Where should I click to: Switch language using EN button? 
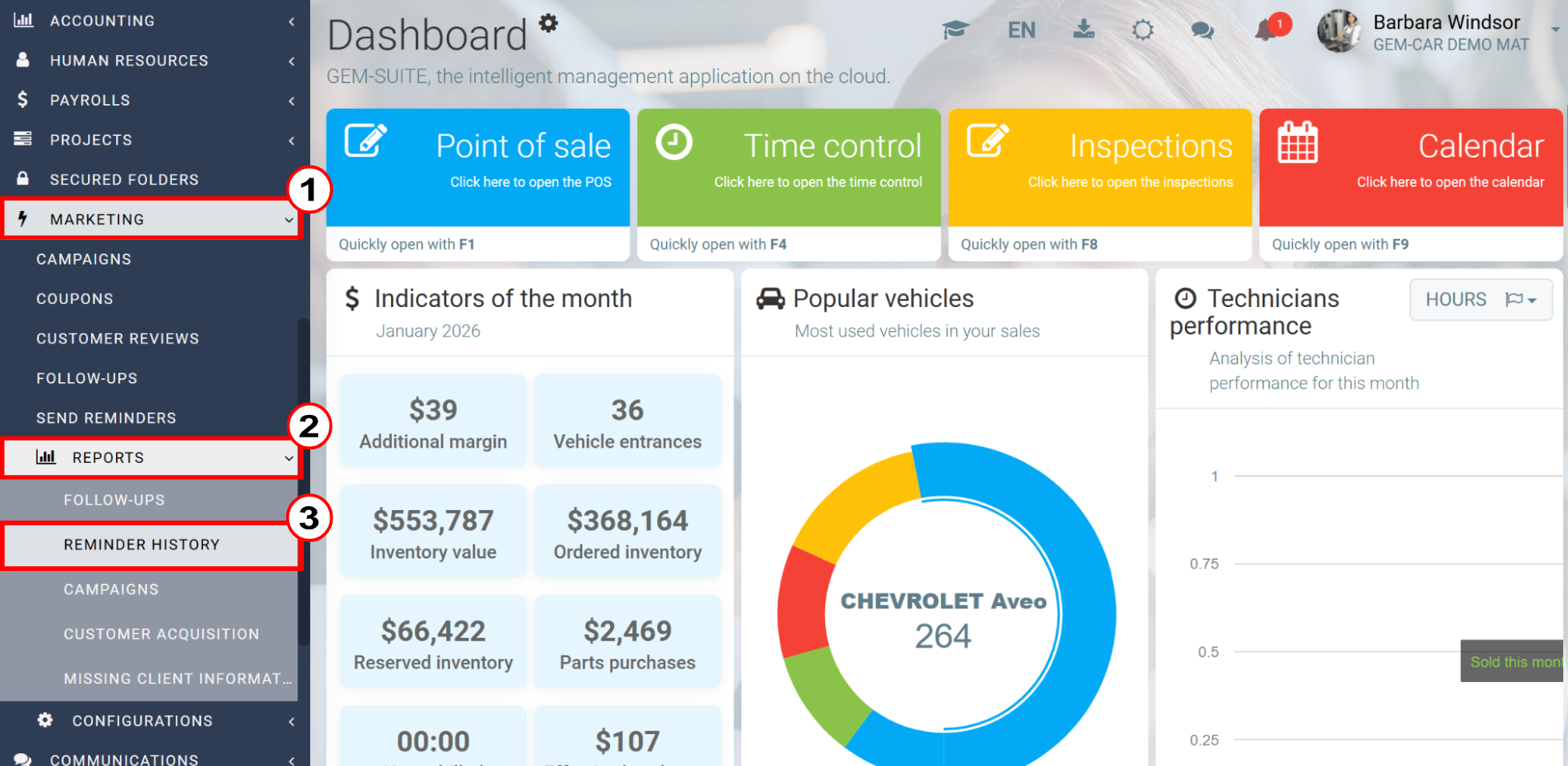tap(1021, 30)
